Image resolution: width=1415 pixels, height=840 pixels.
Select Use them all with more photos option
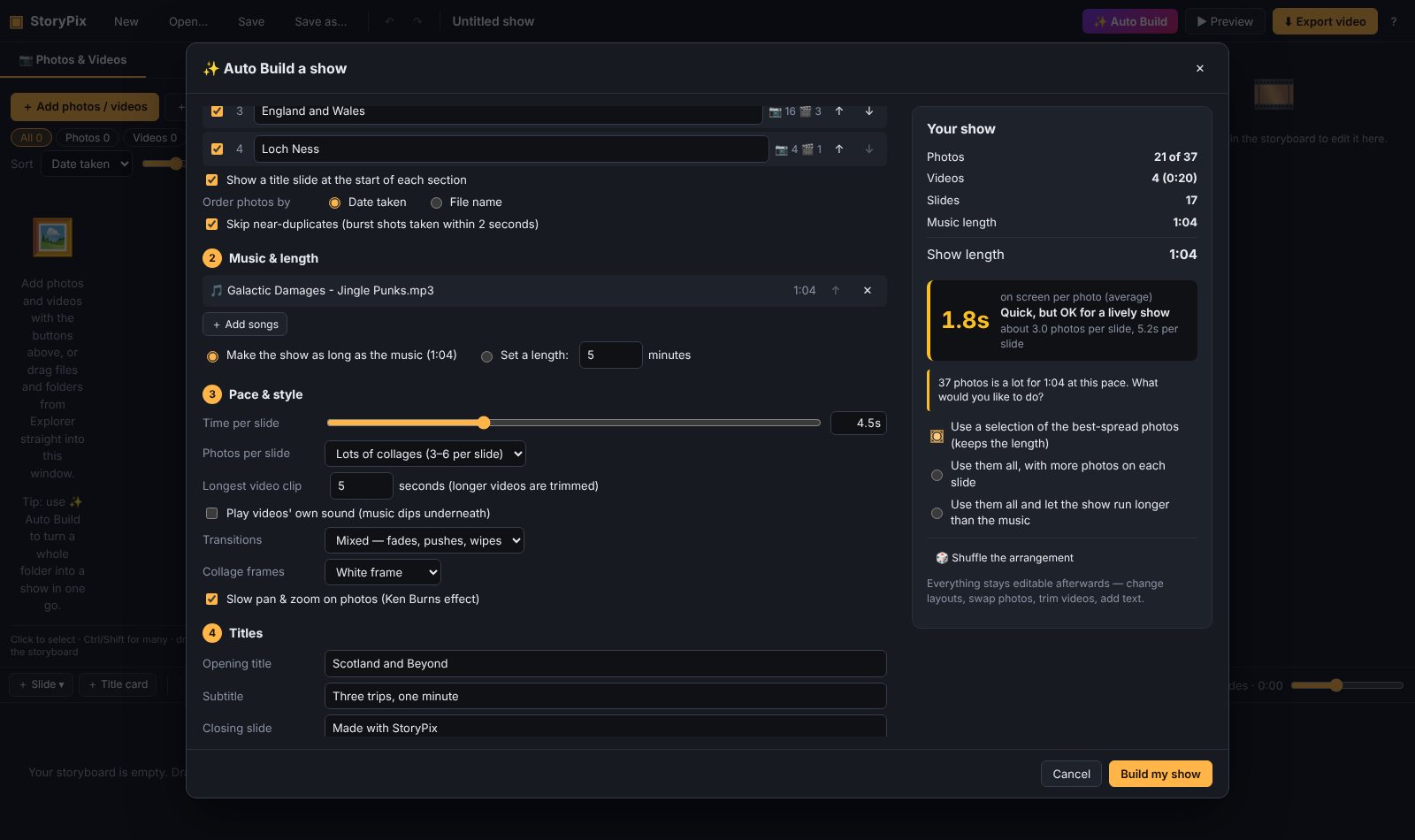937,475
